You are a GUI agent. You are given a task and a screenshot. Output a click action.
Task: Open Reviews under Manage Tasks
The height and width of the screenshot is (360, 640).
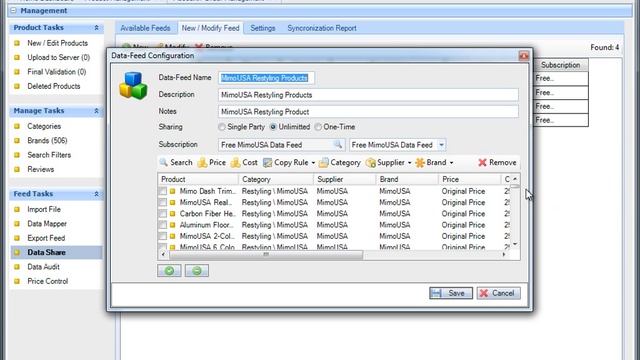click(x=40, y=169)
